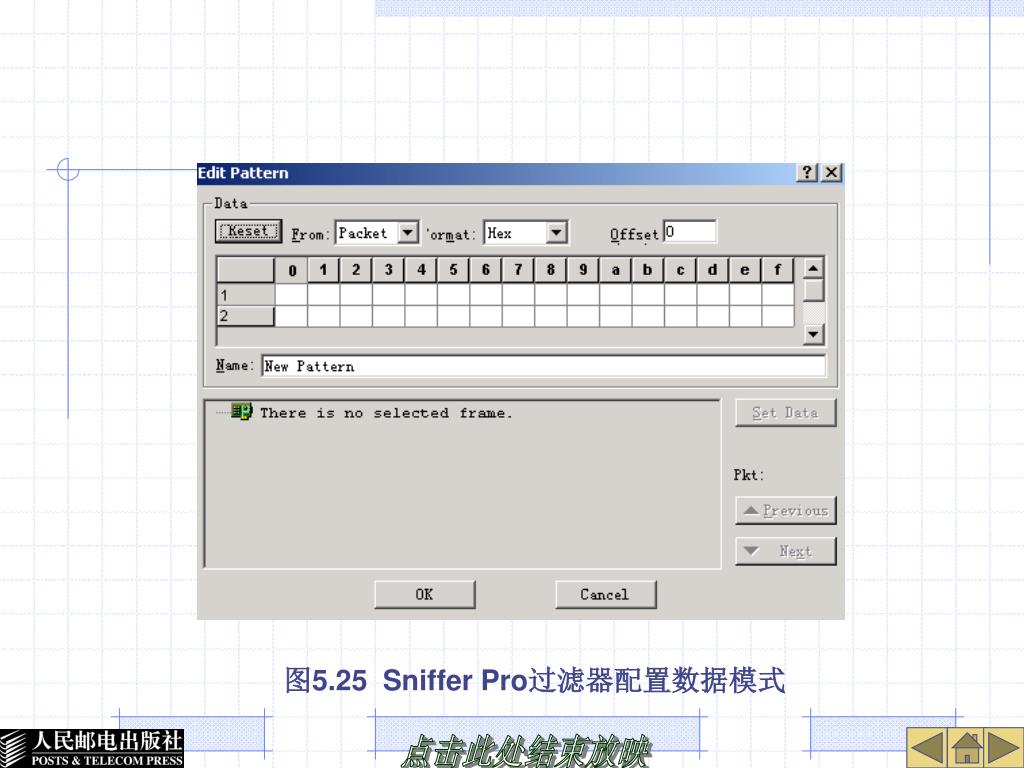Select row 2 header in the grid

click(x=246, y=316)
